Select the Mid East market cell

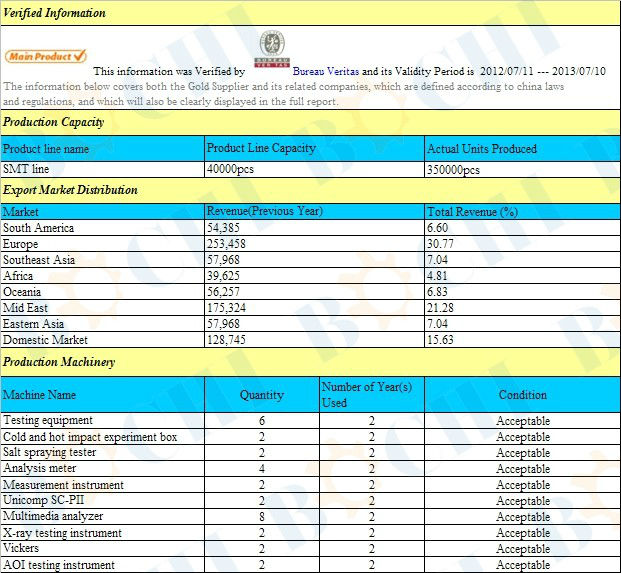tap(103, 308)
